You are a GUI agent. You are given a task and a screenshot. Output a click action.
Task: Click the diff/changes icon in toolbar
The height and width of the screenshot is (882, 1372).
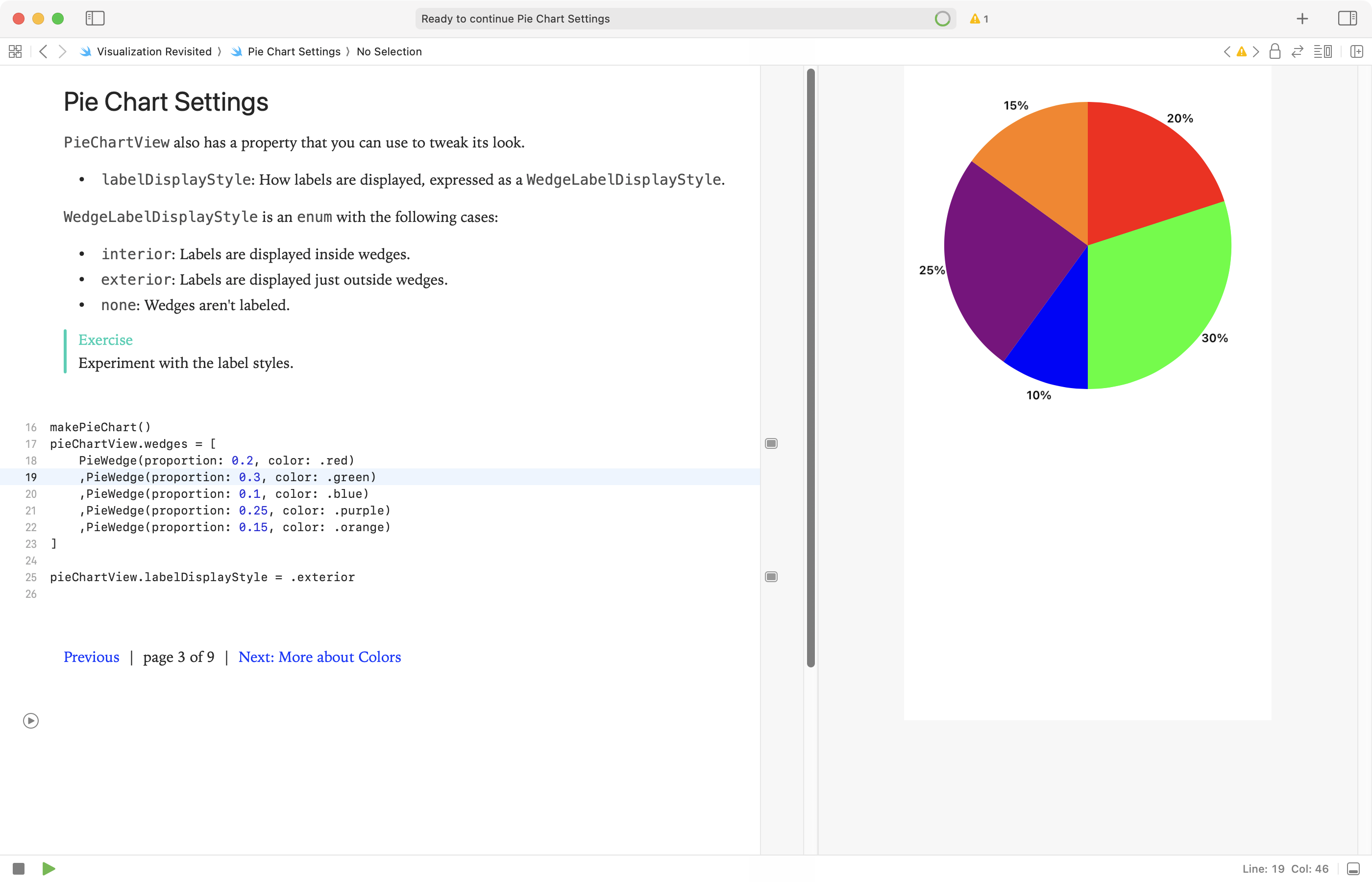tap(1298, 51)
